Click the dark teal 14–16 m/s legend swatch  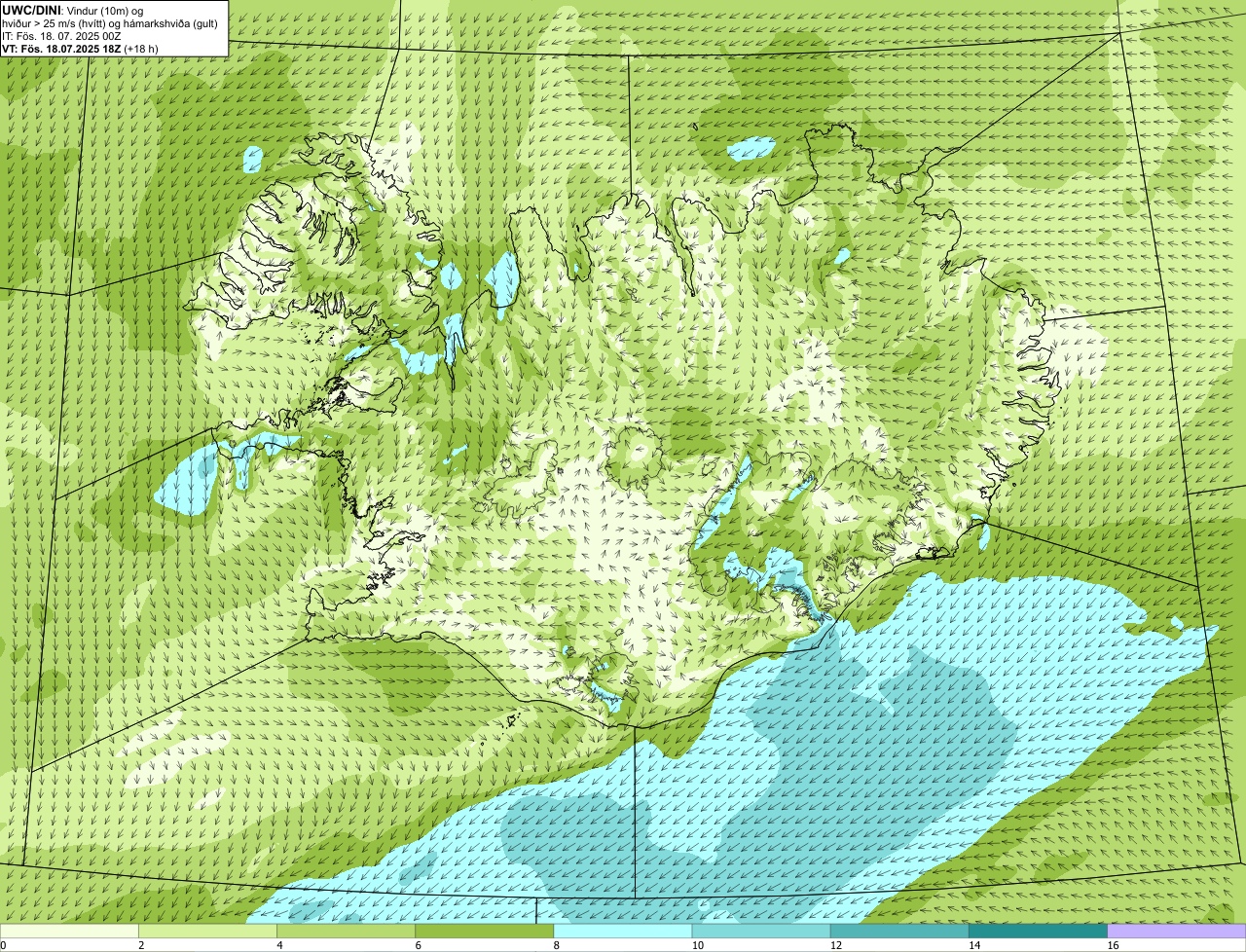point(1038,932)
